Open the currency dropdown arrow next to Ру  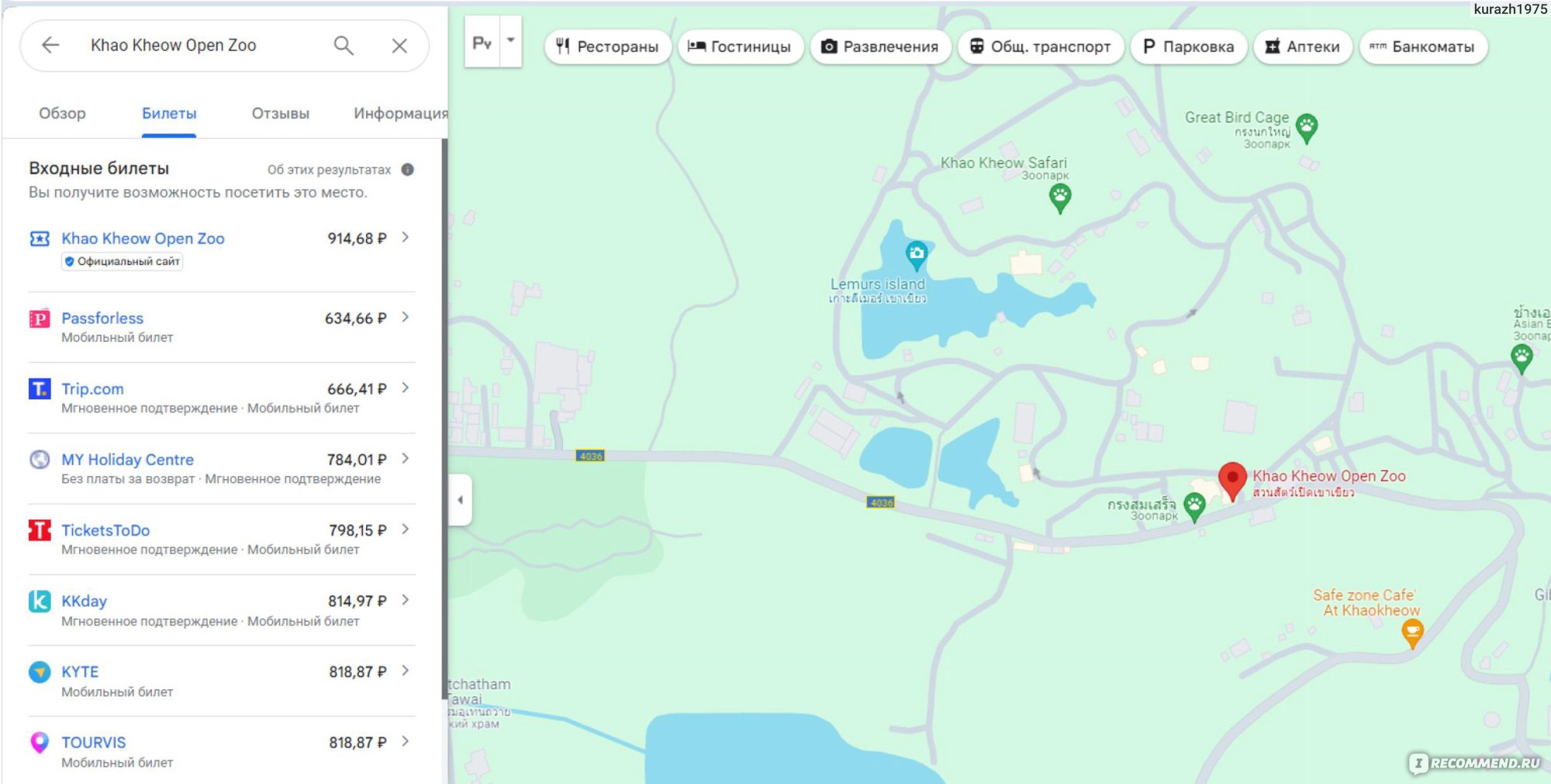[511, 40]
